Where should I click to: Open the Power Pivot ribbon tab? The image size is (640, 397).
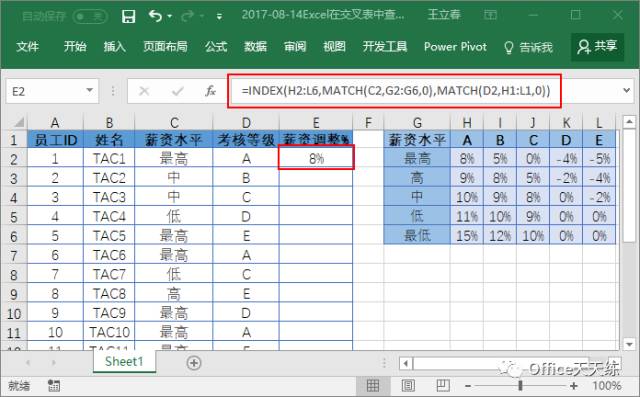point(455,47)
